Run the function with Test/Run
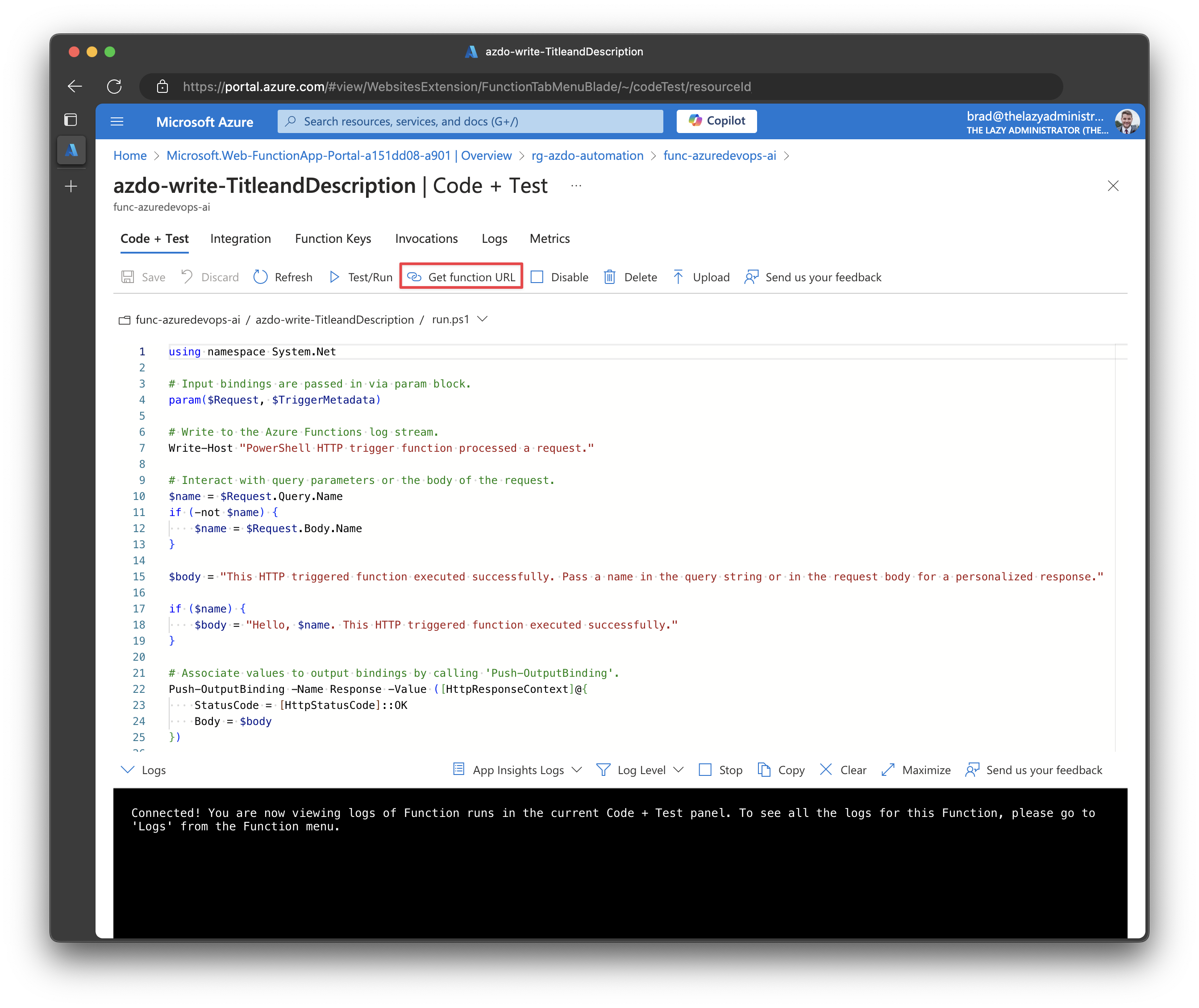 pyautogui.click(x=361, y=277)
